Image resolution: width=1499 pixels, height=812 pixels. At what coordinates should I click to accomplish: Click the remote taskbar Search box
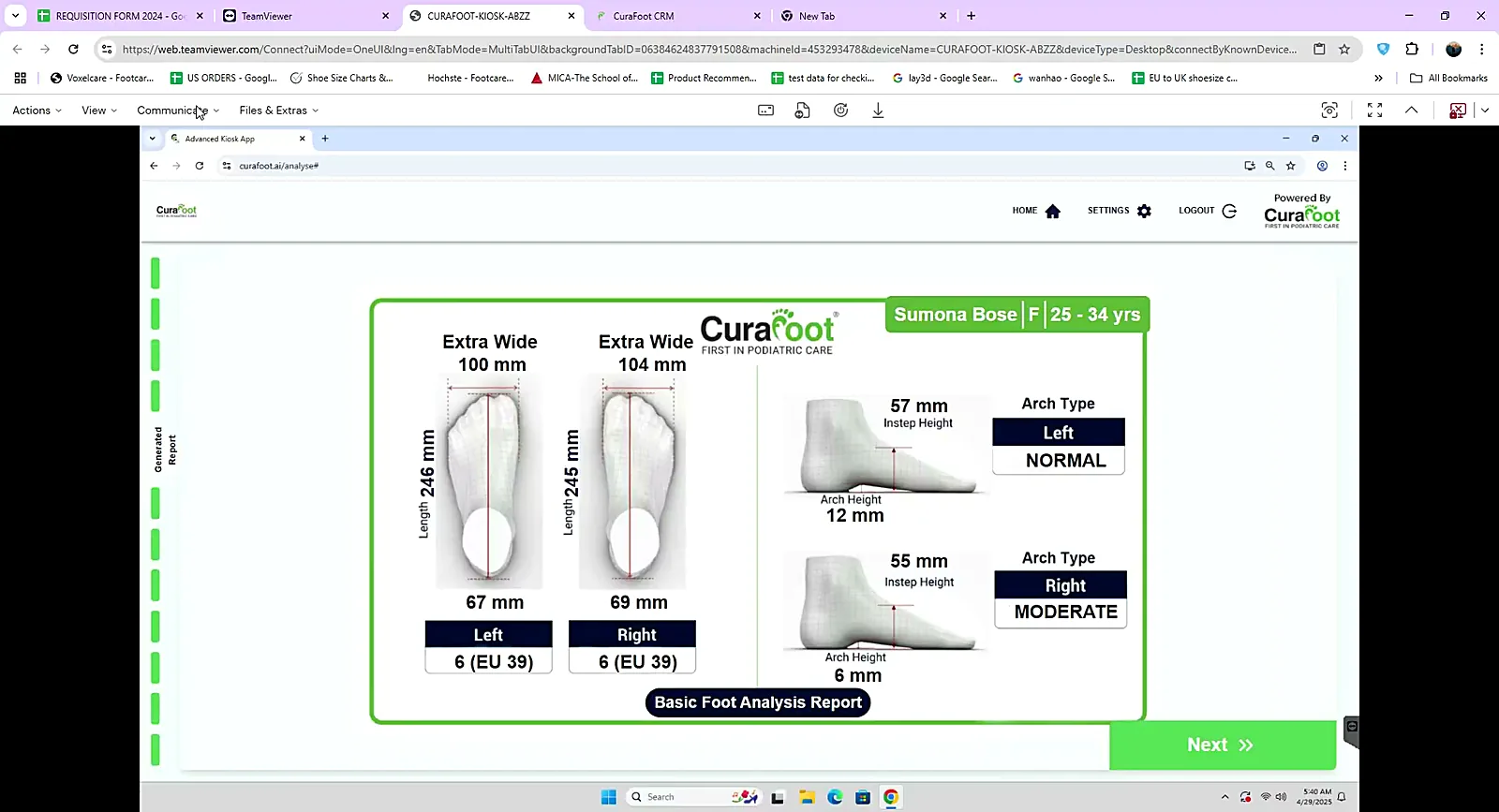click(x=692, y=797)
